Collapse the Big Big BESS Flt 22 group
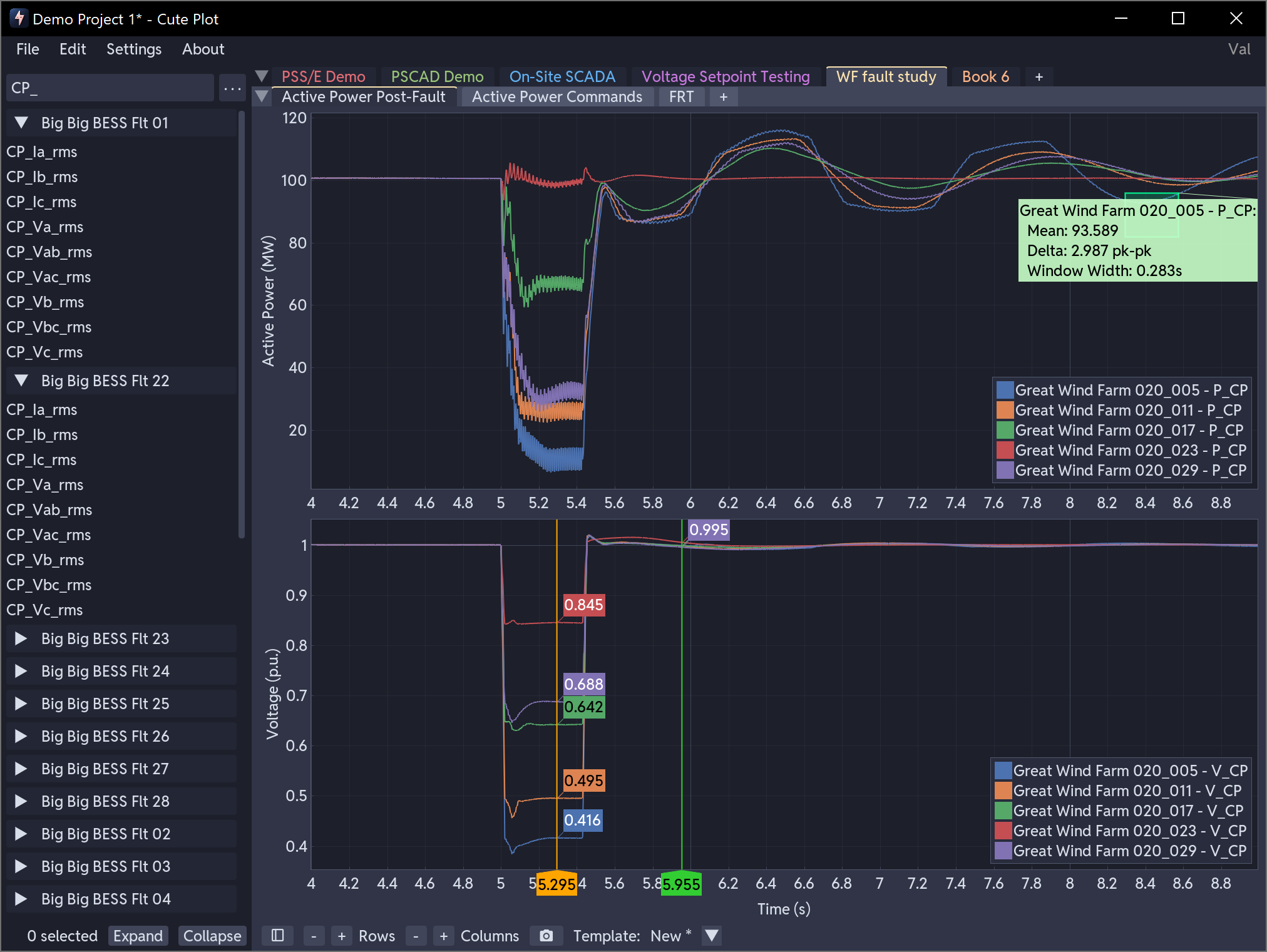Viewport: 1267px width, 952px height. 21,381
